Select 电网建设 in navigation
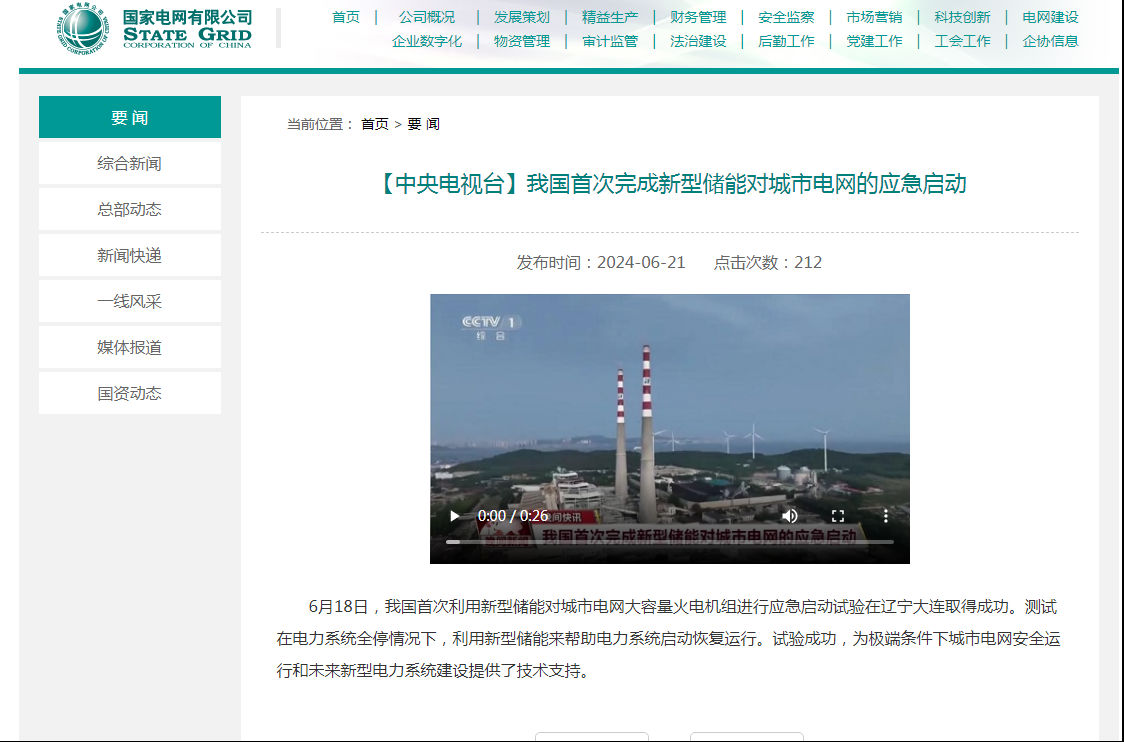This screenshot has width=1124, height=742. pos(1051,17)
